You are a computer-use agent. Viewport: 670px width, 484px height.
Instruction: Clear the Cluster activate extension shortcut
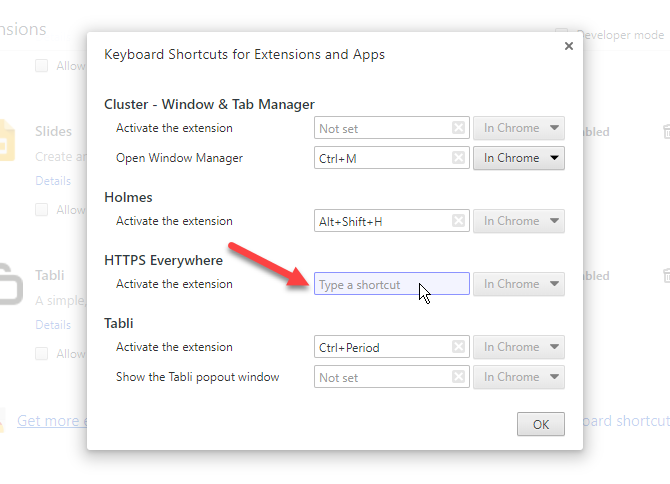458,128
